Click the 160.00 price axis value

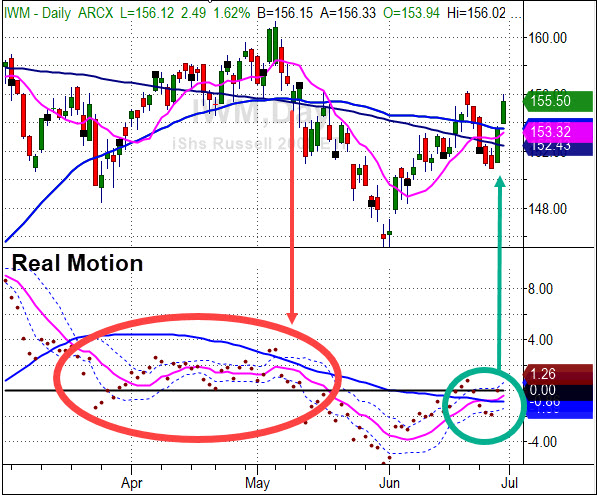tap(548, 38)
